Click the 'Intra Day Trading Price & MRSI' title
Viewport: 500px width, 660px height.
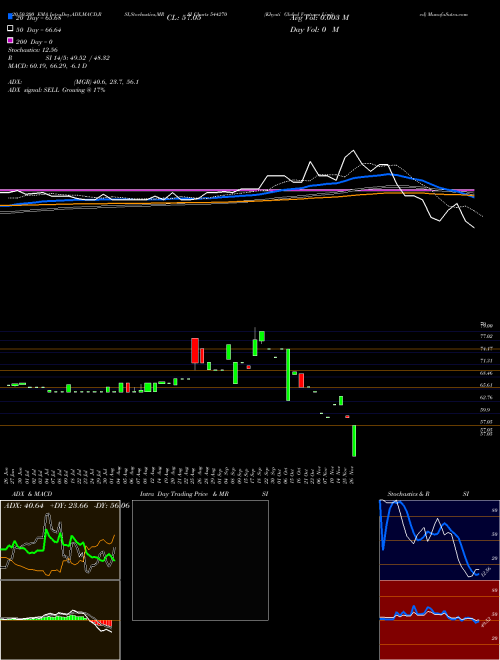tap(204, 494)
